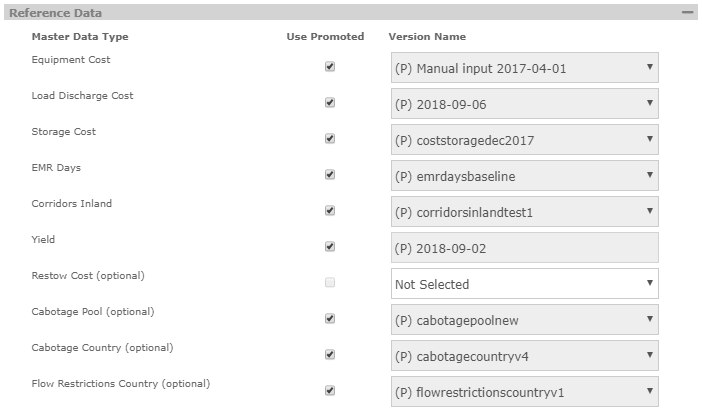Click the Yield version name field
Screen dimensions: 702x420
pos(524,248)
